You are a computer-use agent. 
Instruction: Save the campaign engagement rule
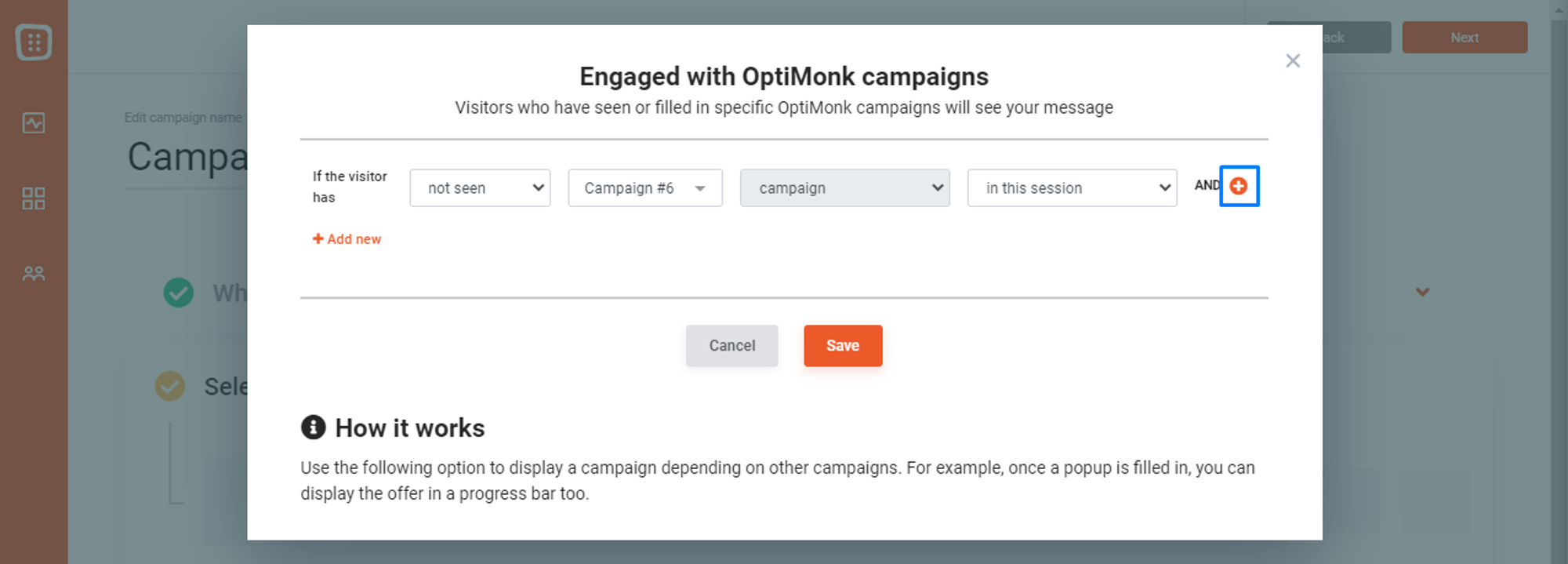tap(843, 346)
